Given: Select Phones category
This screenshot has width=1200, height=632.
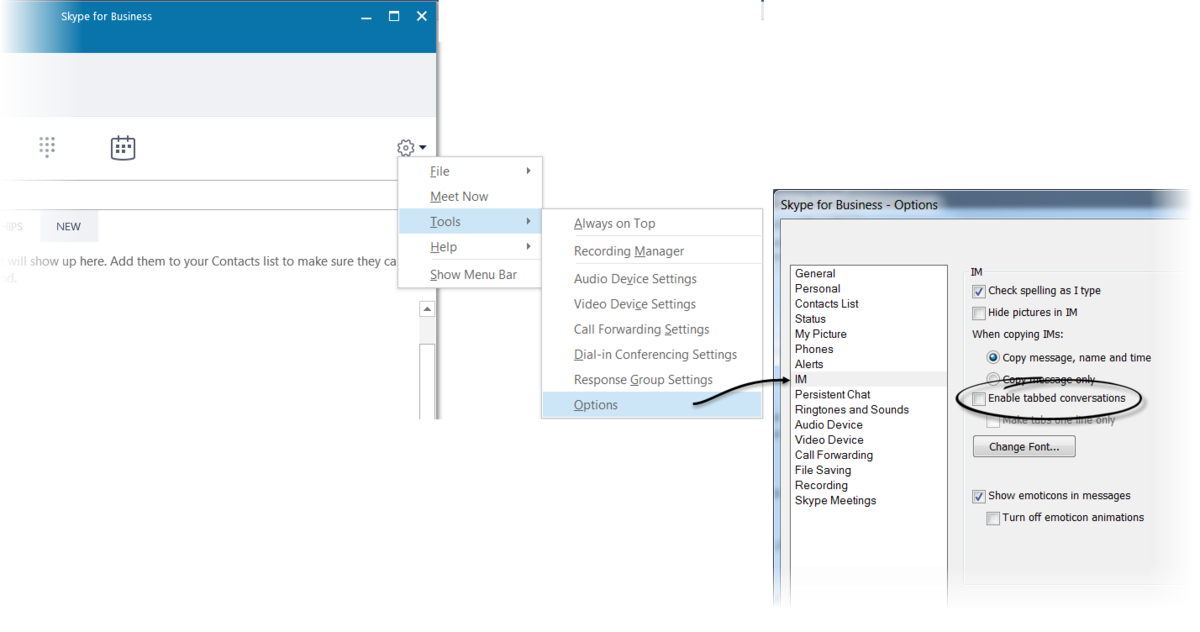Looking at the screenshot, I should [x=868, y=349].
